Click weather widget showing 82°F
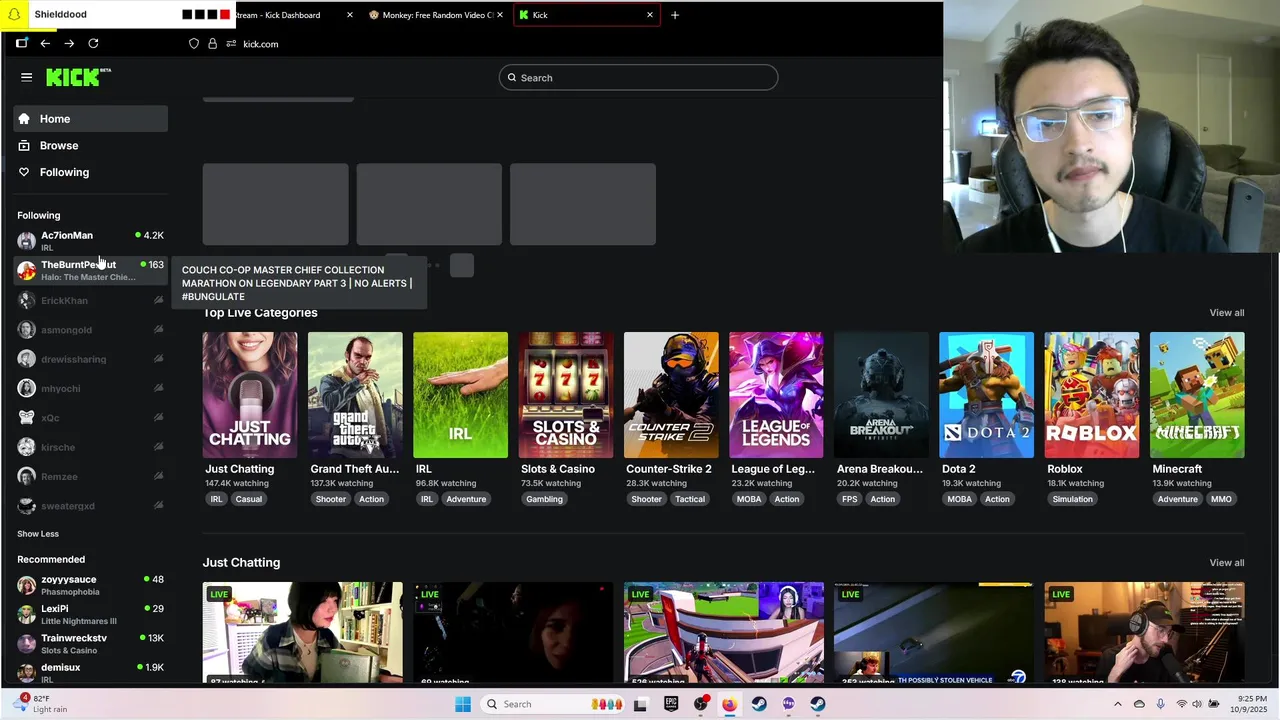Viewport: 1280px width, 720px height. click(42, 704)
